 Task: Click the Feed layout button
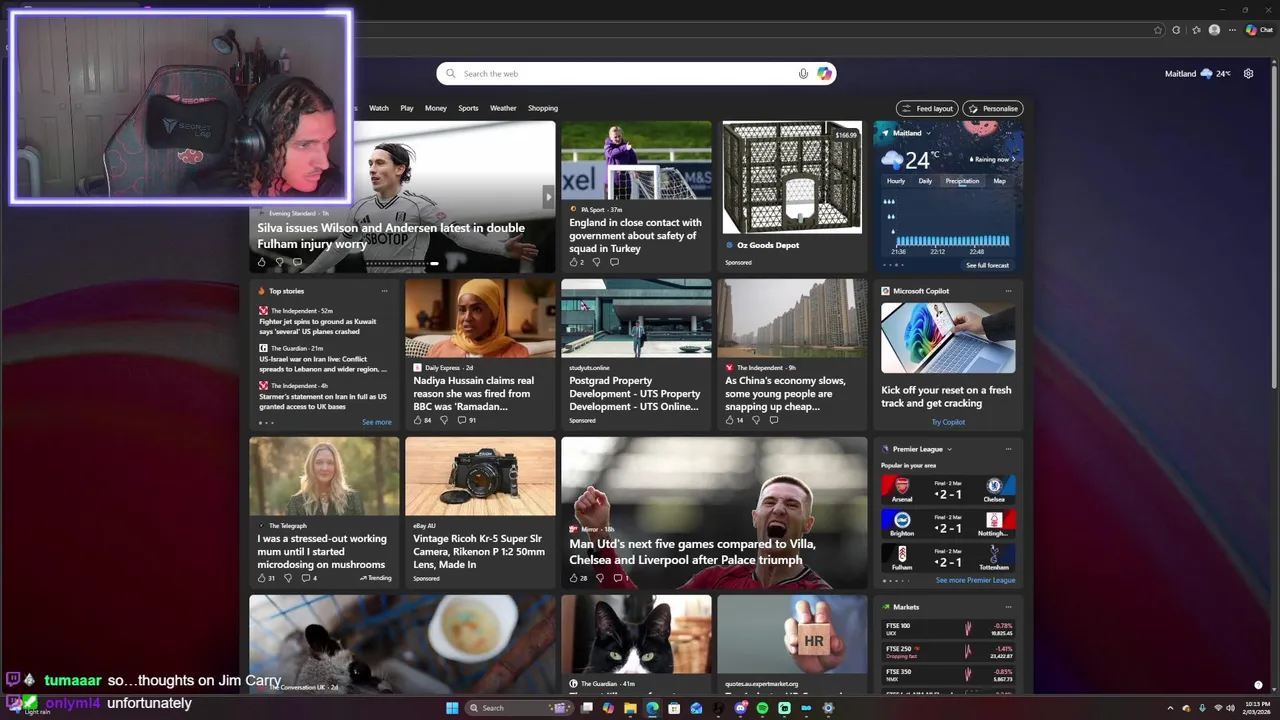pos(927,108)
